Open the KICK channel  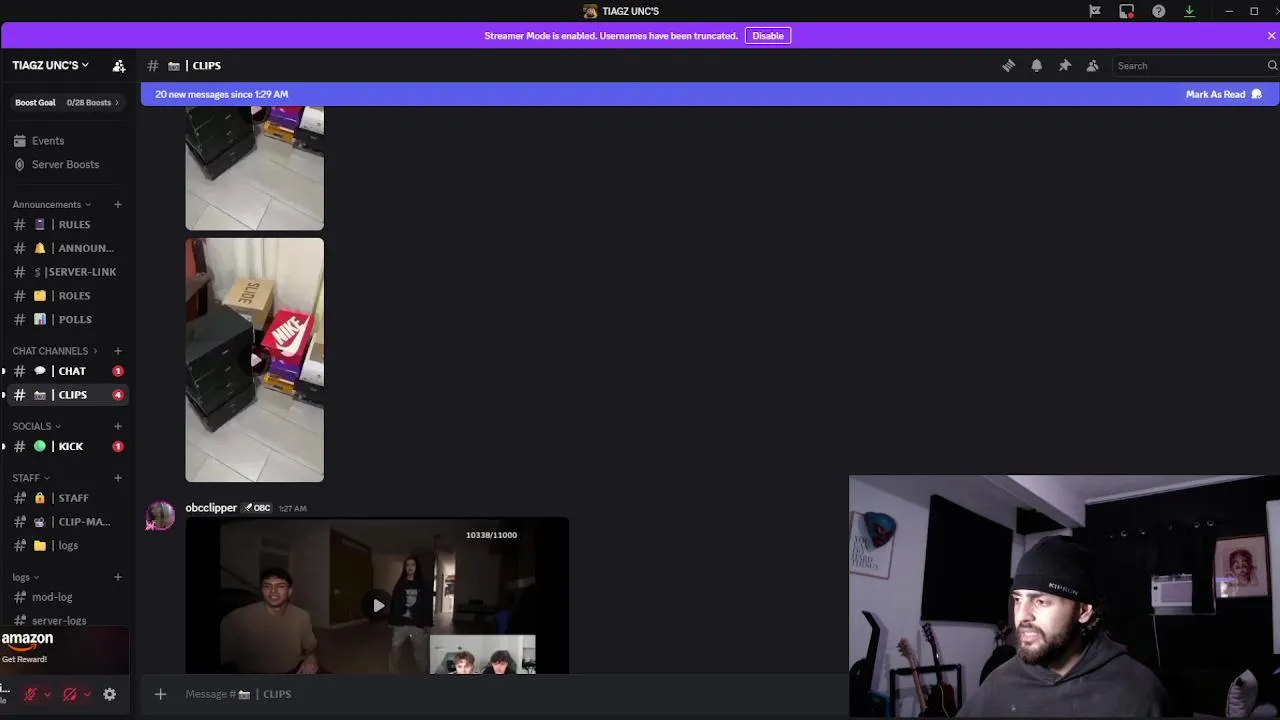pyautogui.click(x=67, y=446)
